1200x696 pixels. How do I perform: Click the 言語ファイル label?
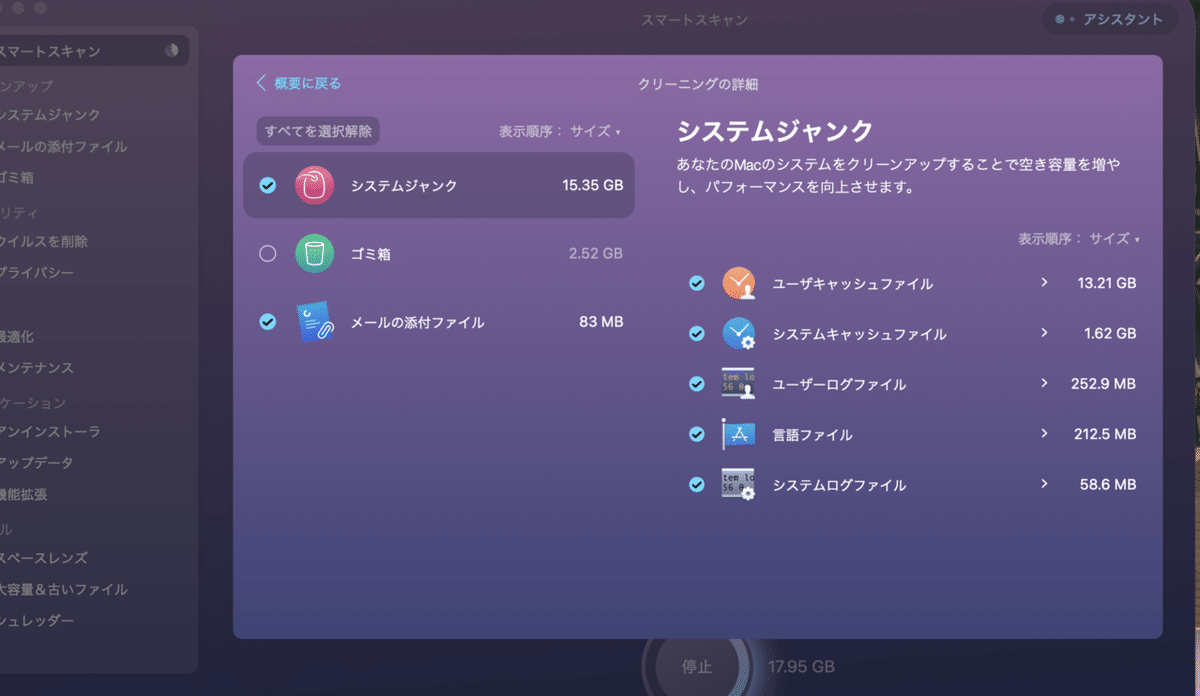[x=813, y=435]
